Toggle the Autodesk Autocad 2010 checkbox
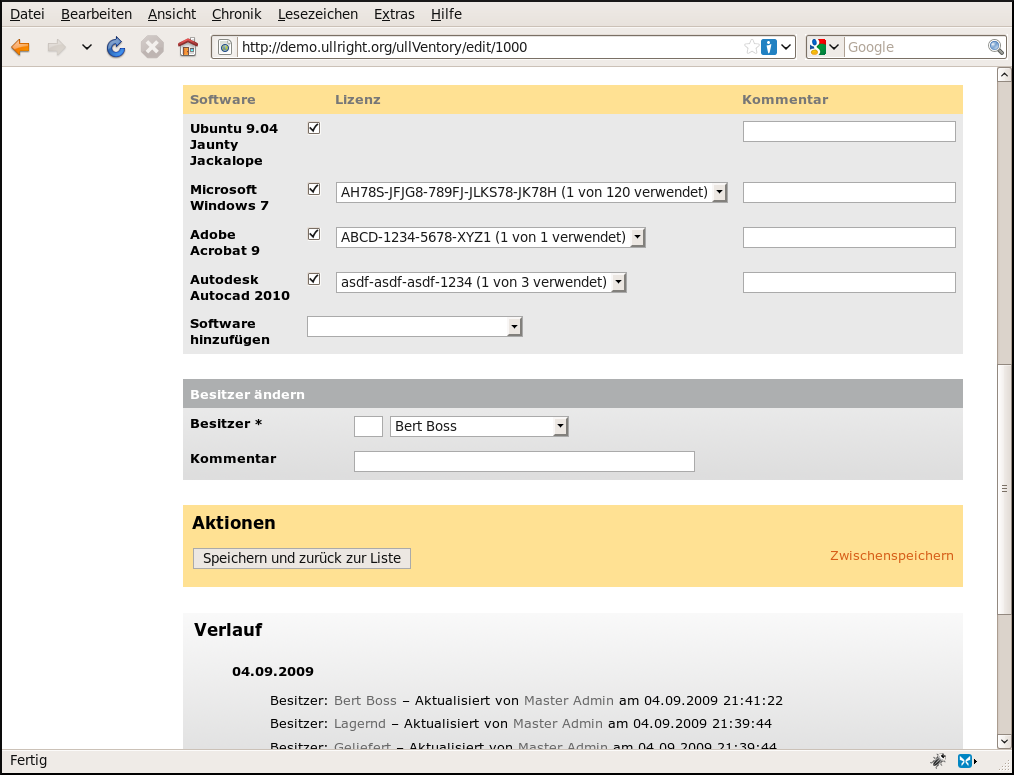Image resolution: width=1014 pixels, height=775 pixels. pyautogui.click(x=314, y=279)
